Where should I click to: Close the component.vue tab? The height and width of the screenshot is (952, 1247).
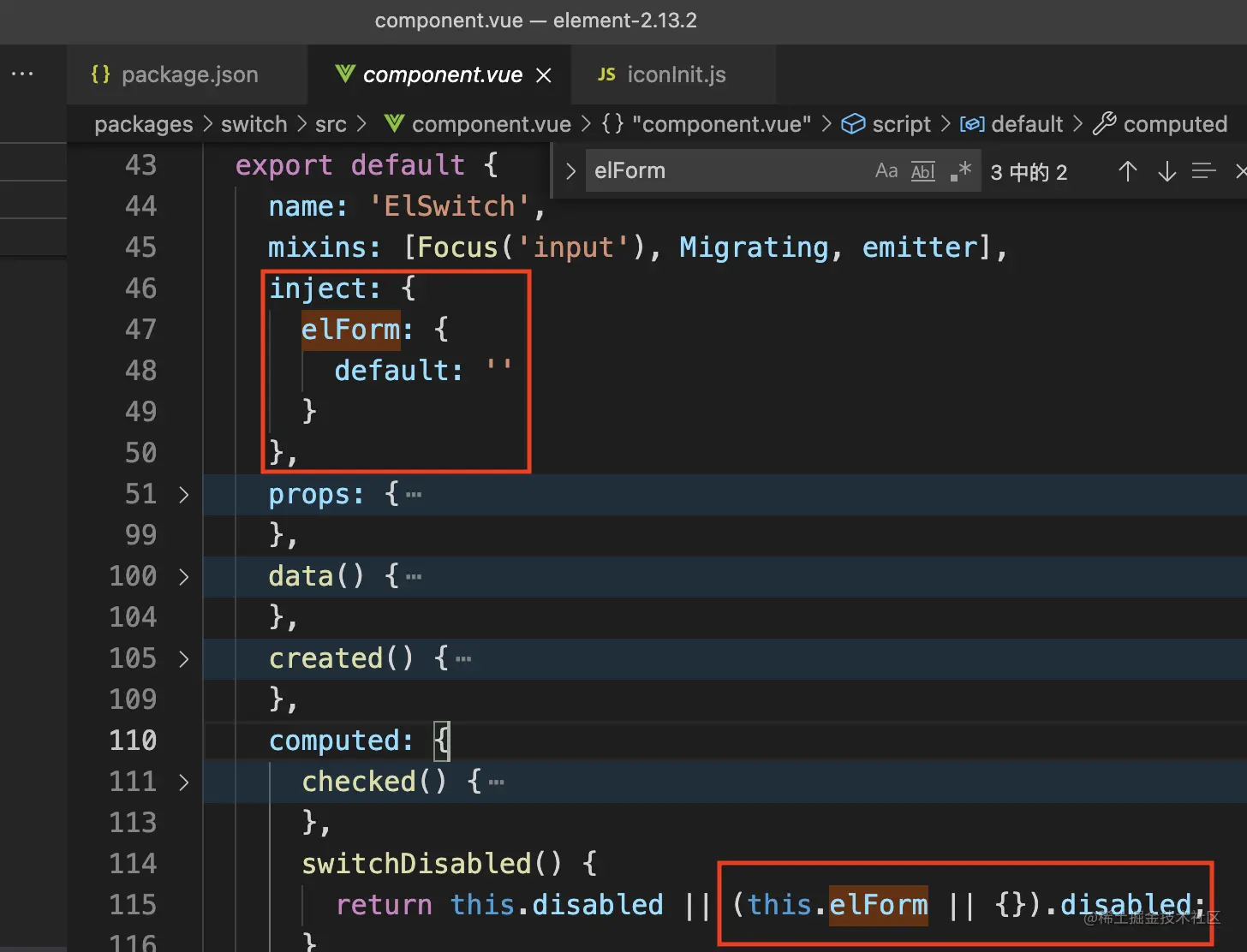tap(544, 75)
